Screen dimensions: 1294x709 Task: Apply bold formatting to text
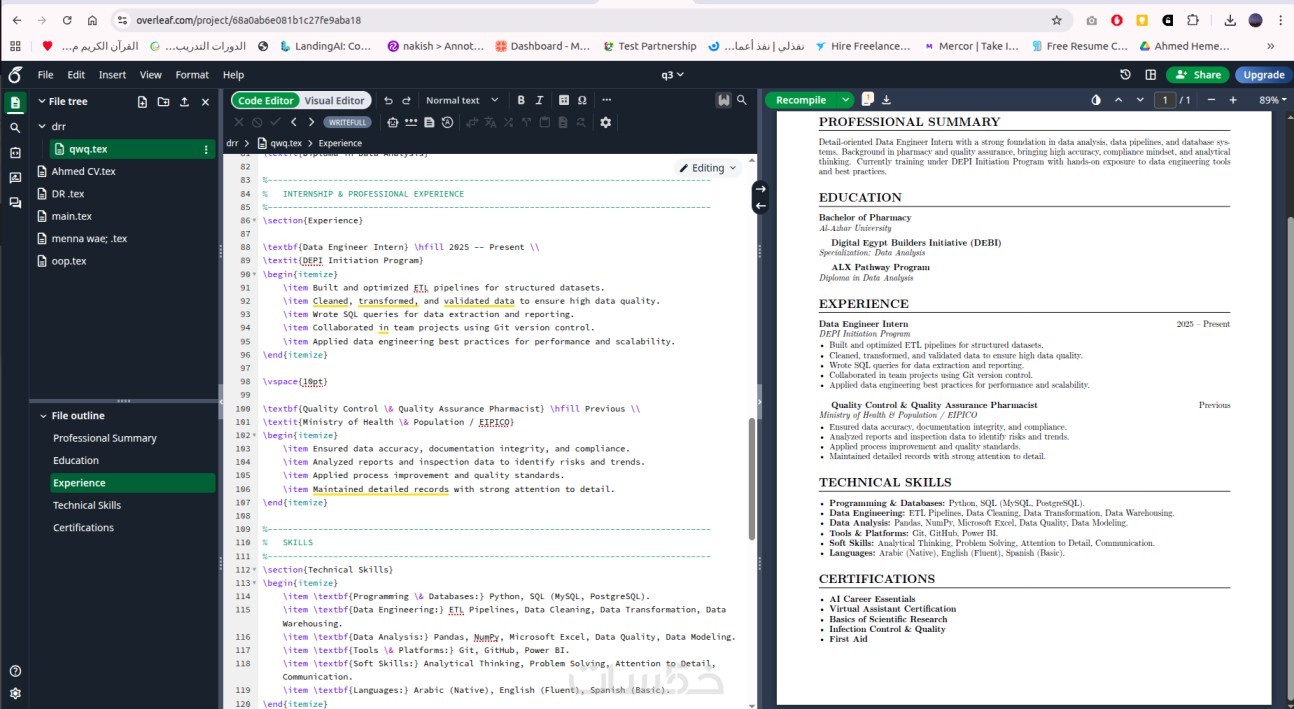(x=520, y=100)
